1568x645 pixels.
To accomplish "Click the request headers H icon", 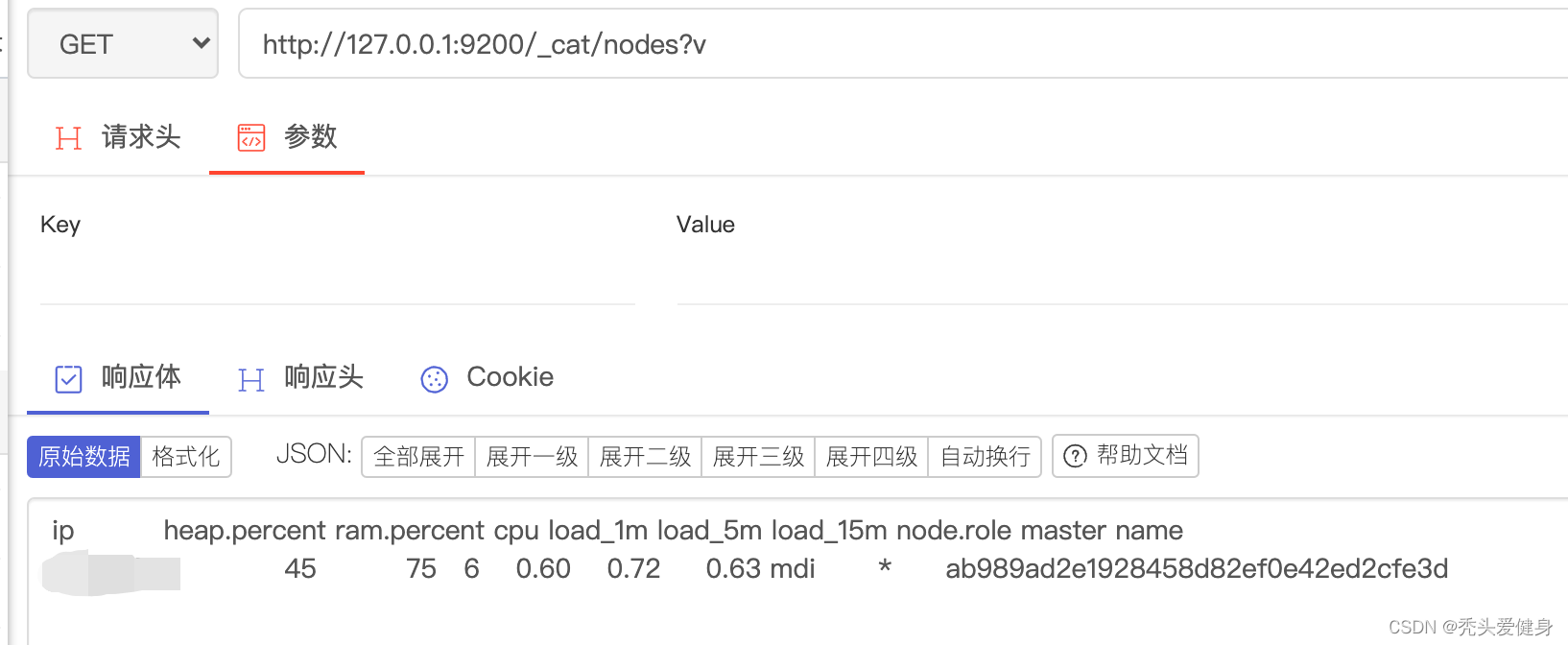I will [x=68, y=138].
